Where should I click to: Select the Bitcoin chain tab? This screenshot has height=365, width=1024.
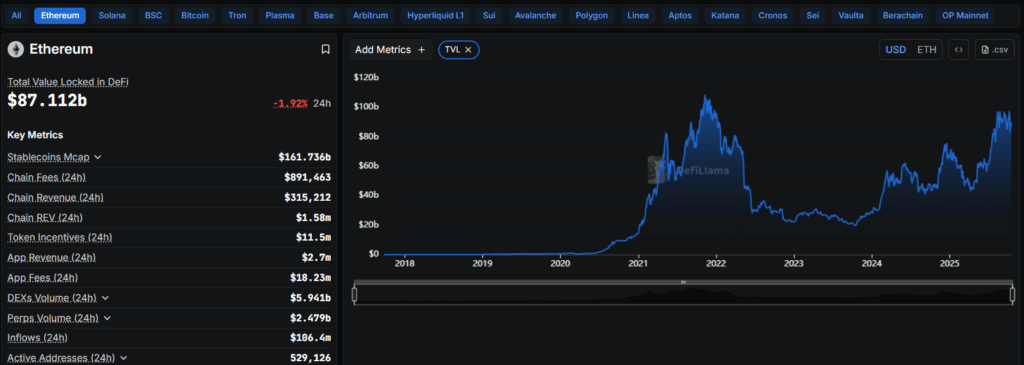[x=195, y=15]
